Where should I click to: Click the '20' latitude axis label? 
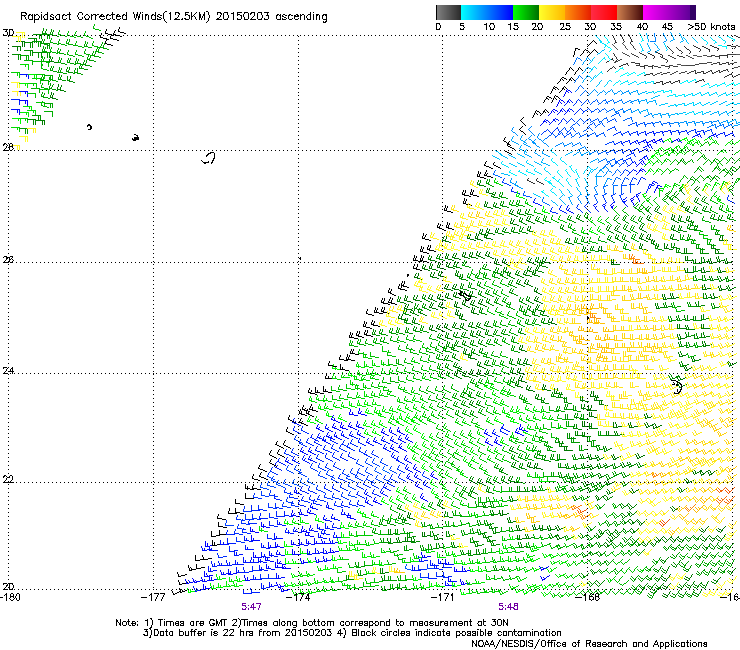pos(8,587)
